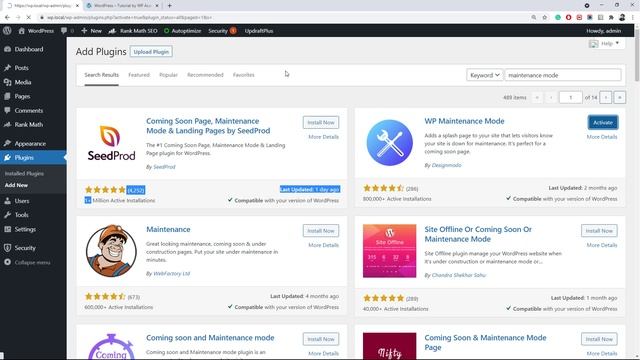
Task: Open browser extensions puzzle icon
Action: (x=611, y=18)
